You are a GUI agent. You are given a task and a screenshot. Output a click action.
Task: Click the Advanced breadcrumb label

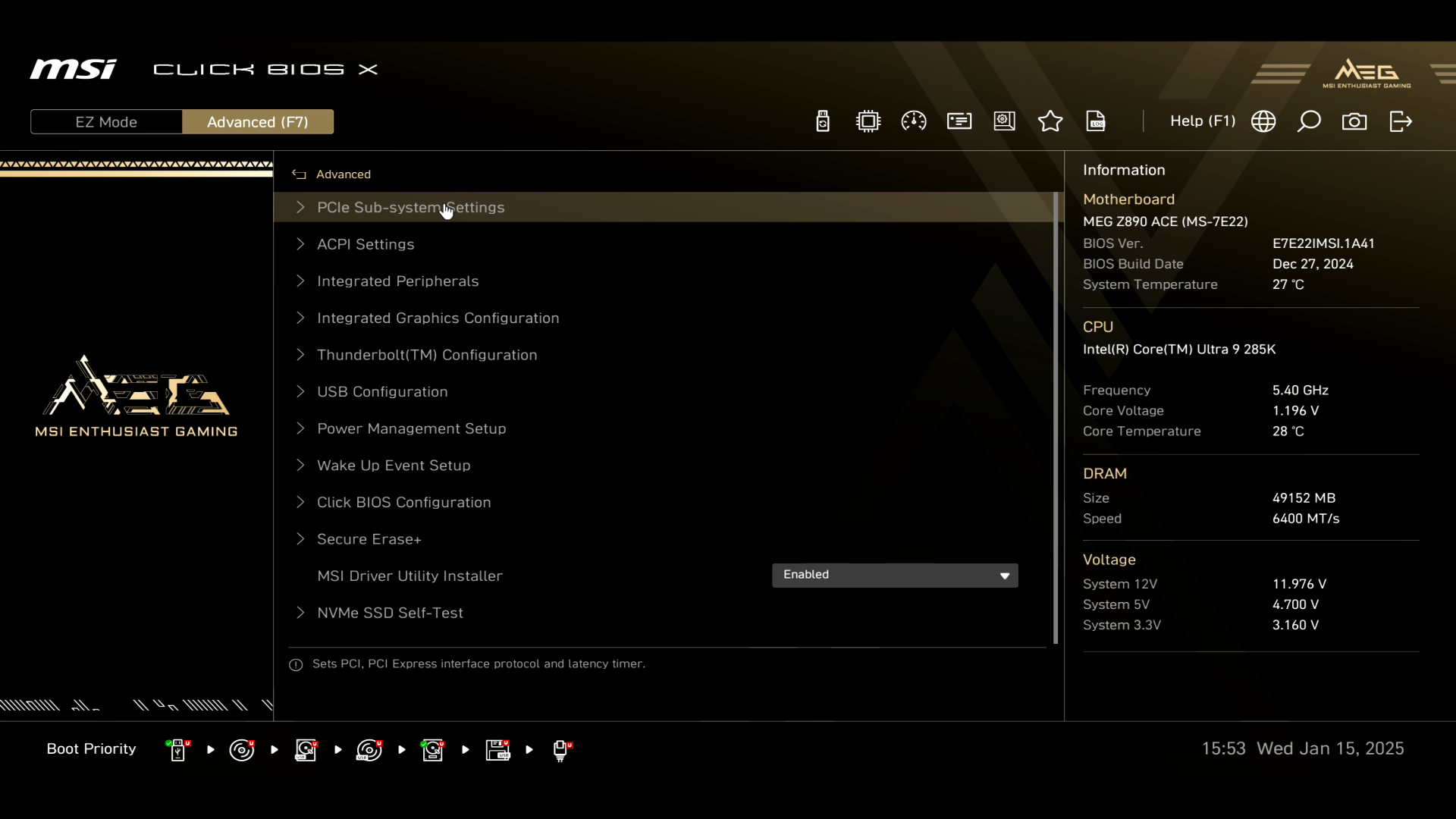344,174
